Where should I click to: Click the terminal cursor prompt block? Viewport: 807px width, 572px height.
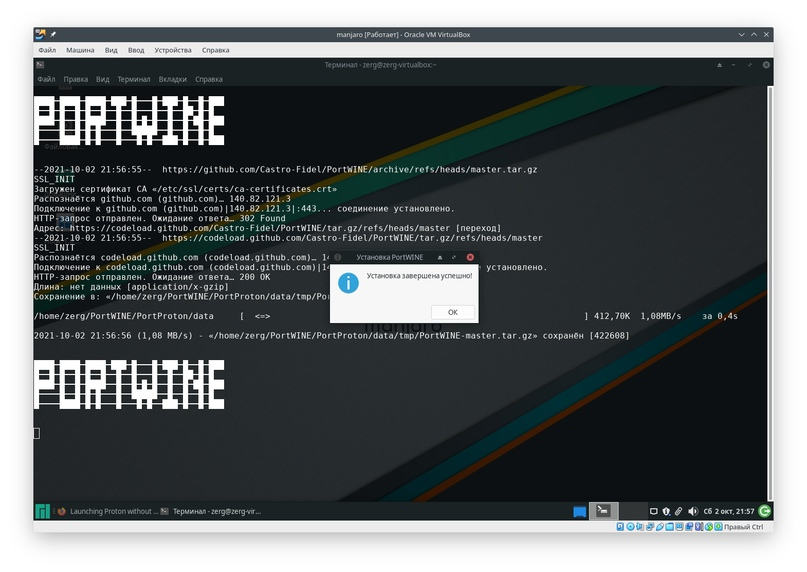pyautogui.click(x=37, y=434)
